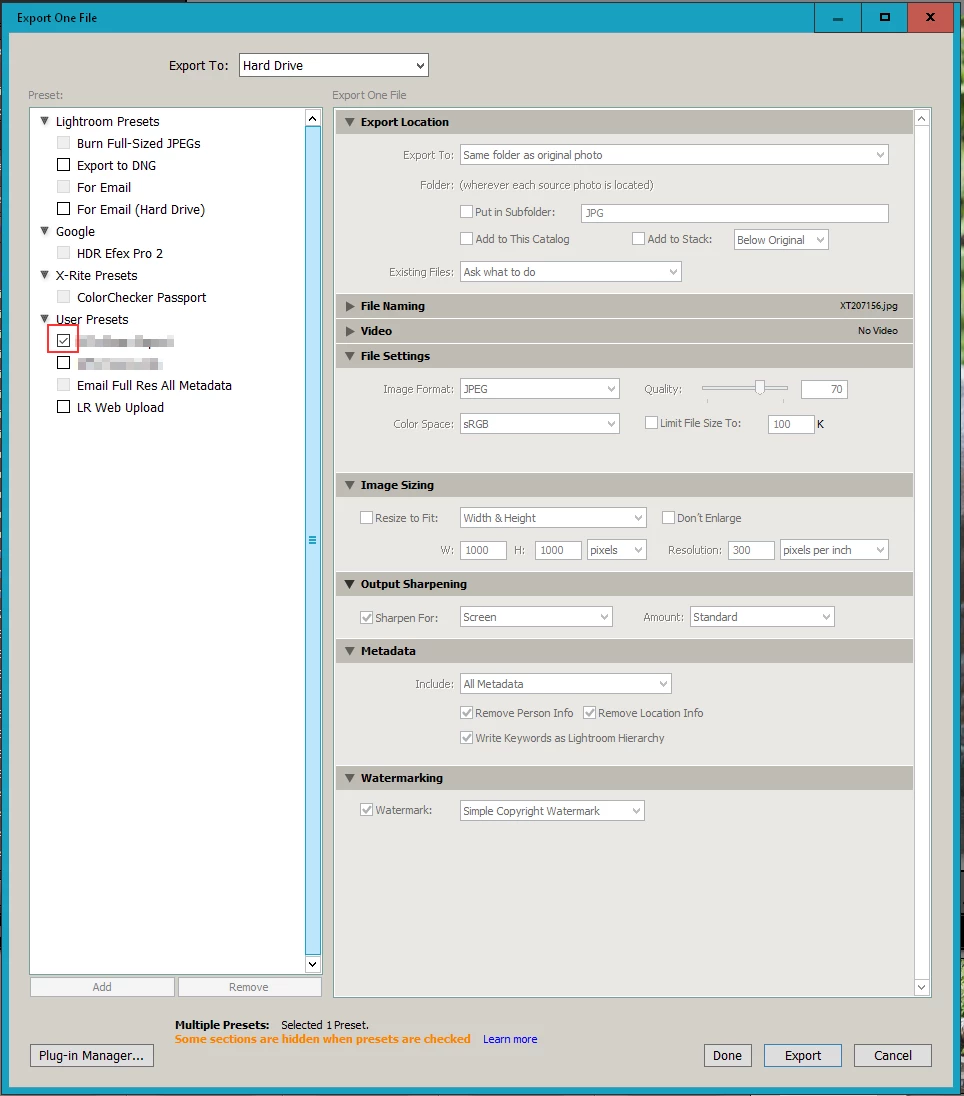The height and width of the screenshot is (1096, 964).
Task: Open the pixels per inch dropdown
Action: click(834, 550)
